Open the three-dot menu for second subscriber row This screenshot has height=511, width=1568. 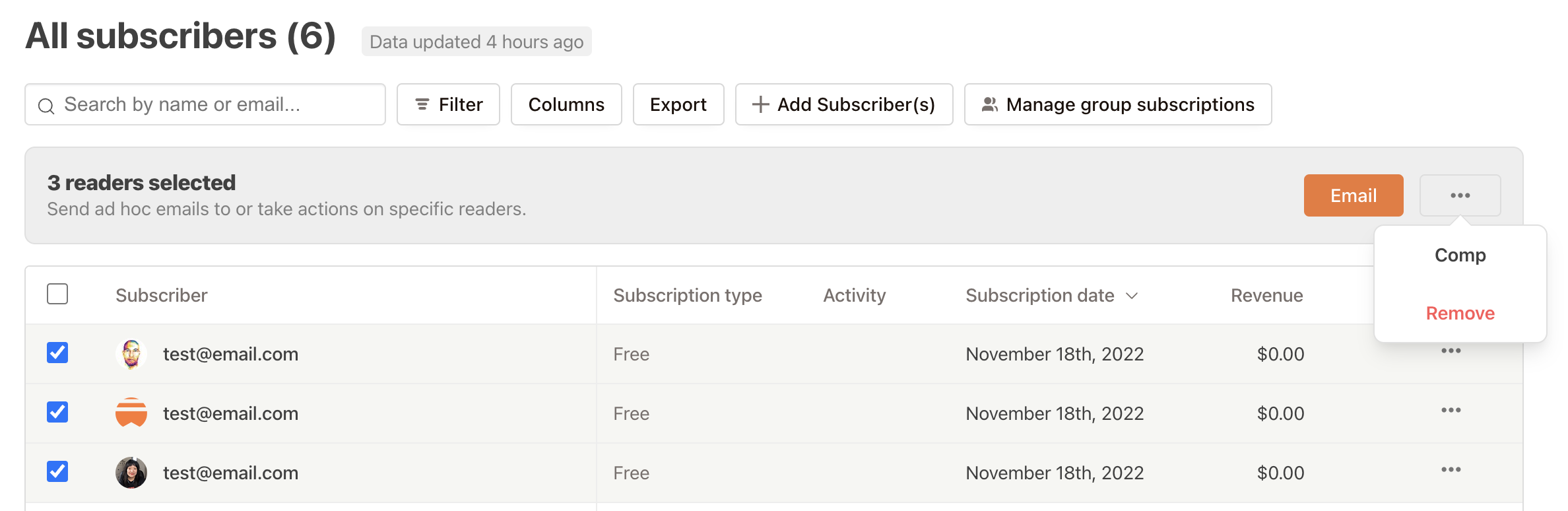(1451, 410)
